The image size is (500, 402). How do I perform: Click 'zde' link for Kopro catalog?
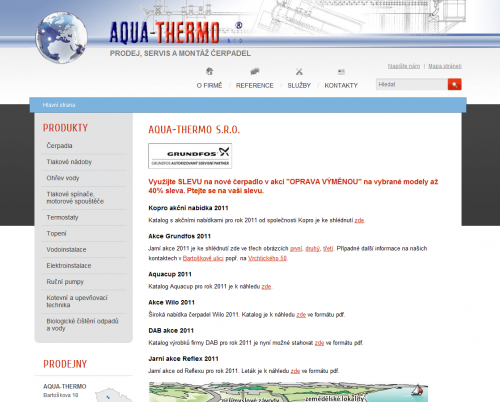point(359,220)
